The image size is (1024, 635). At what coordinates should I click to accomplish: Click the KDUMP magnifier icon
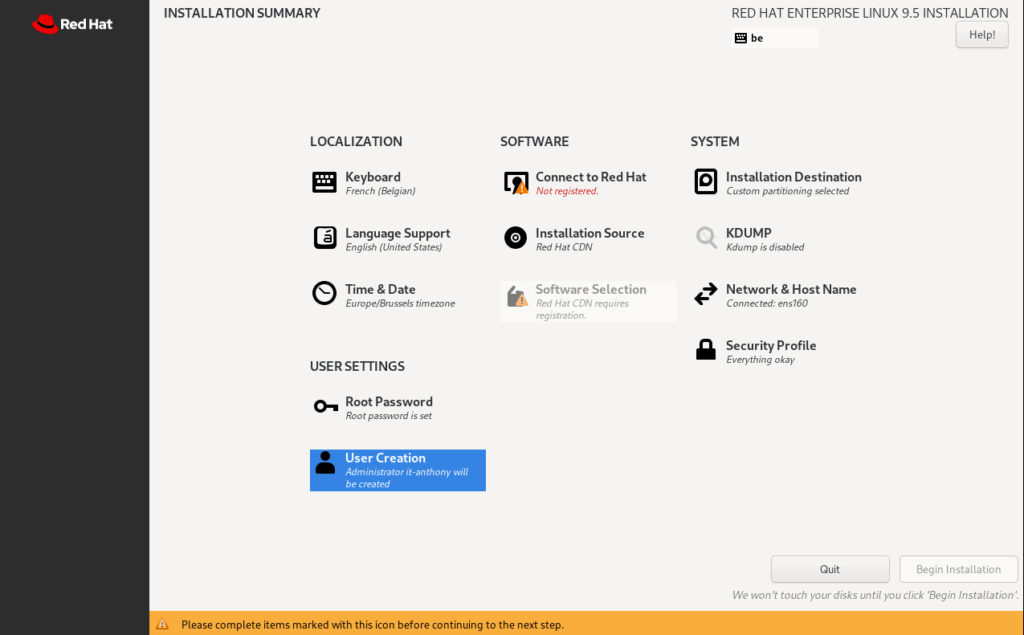point(706,238)
